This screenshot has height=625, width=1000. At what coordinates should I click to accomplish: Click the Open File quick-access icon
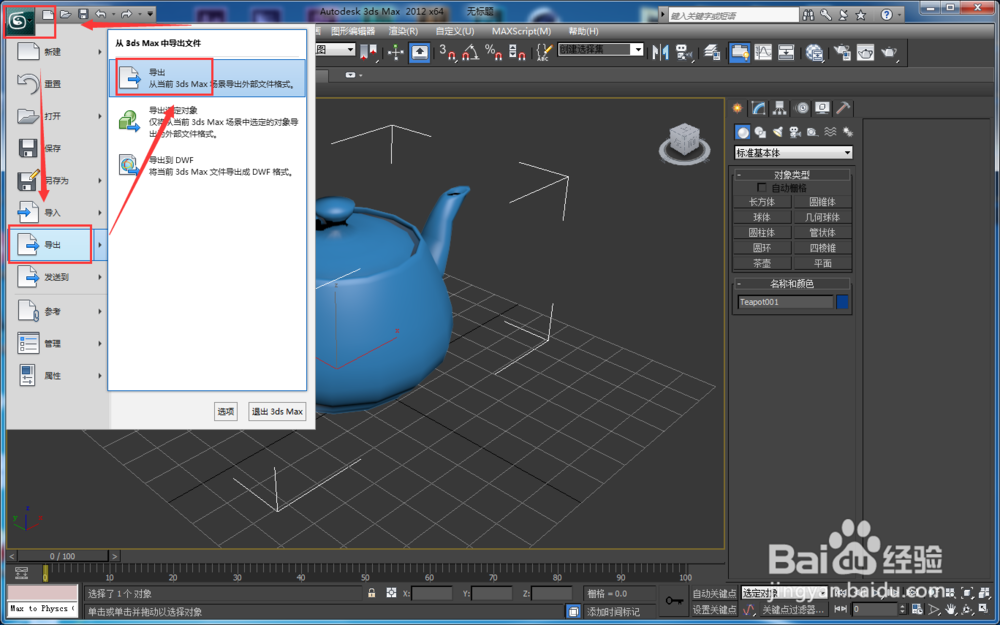click(66, 13)
